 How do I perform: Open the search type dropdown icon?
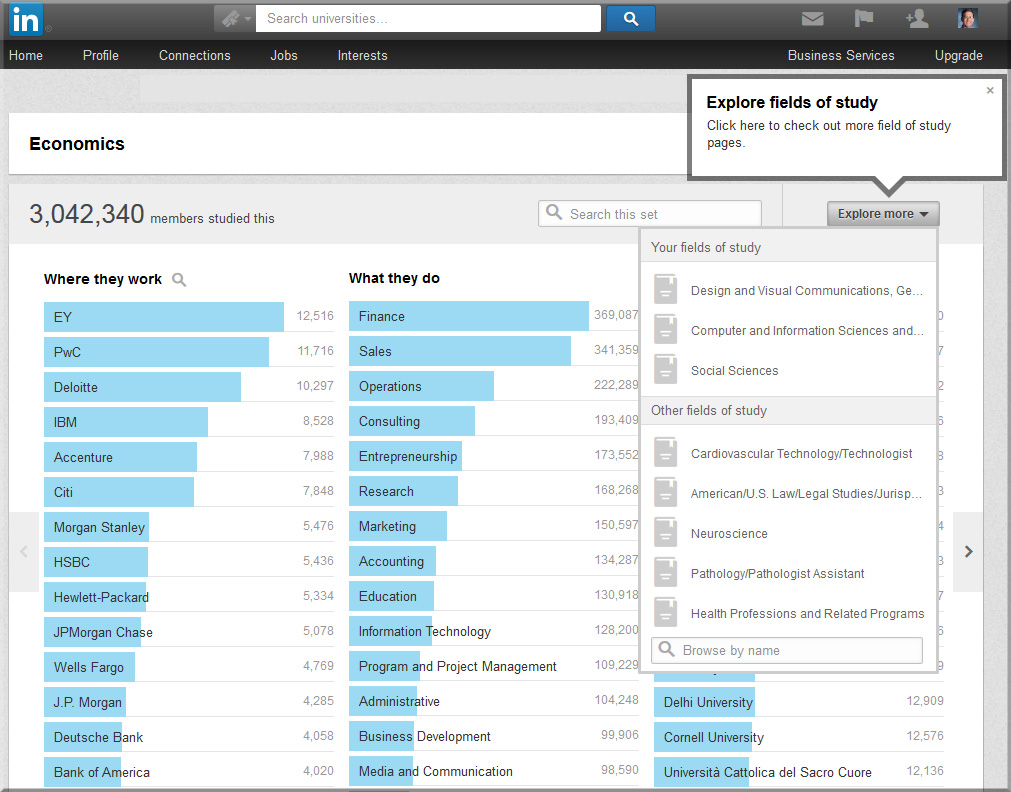[235, 19]
